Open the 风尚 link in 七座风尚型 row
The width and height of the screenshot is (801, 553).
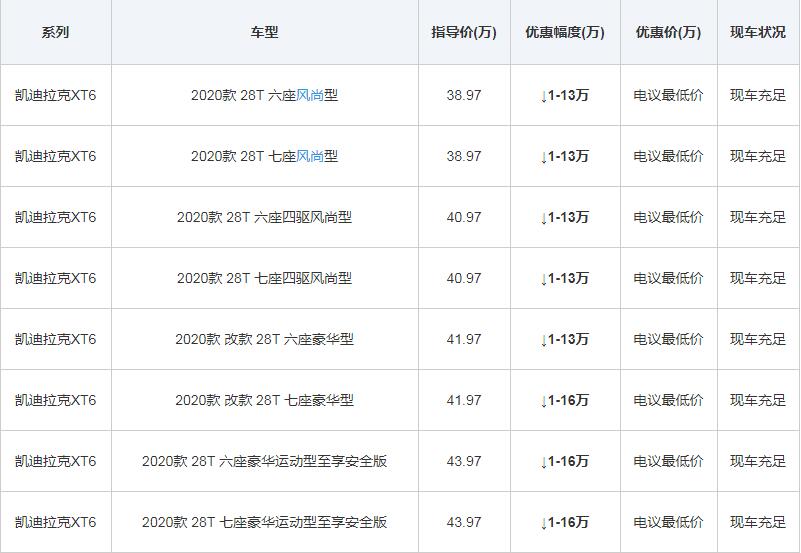click(310, 156)
